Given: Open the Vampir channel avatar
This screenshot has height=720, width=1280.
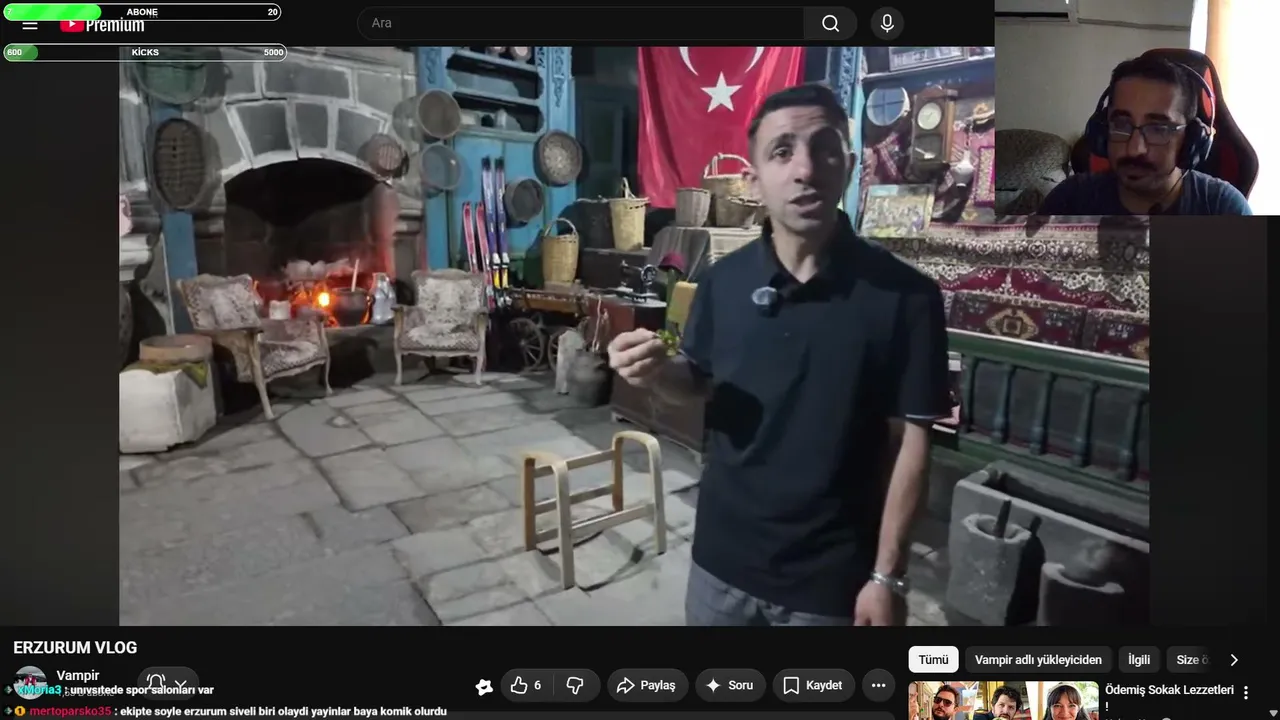Looking at the screenshot, I should pos(30,683).
